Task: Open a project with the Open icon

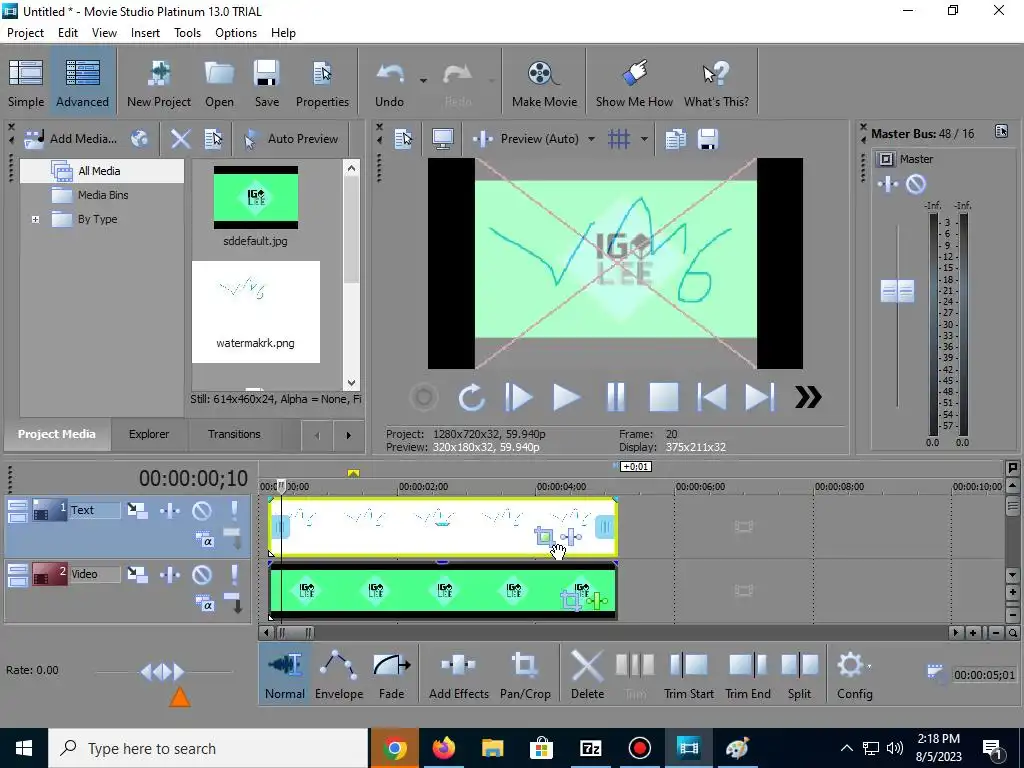Action: click(x=219, y=83)
